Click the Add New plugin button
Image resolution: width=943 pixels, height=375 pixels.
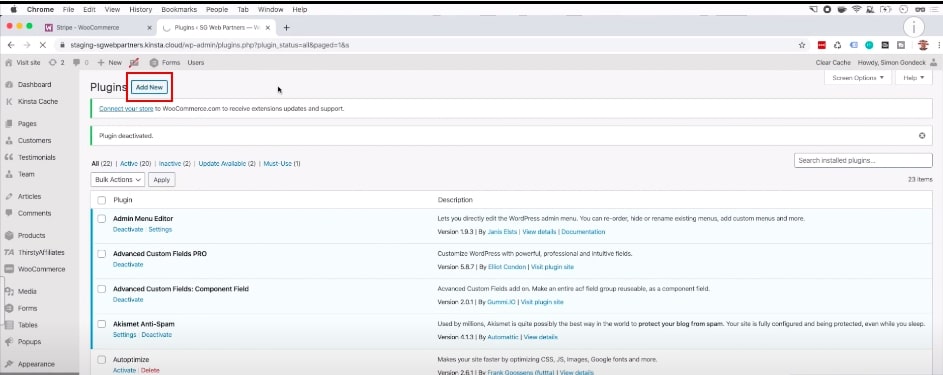click(x=149, y=87)
